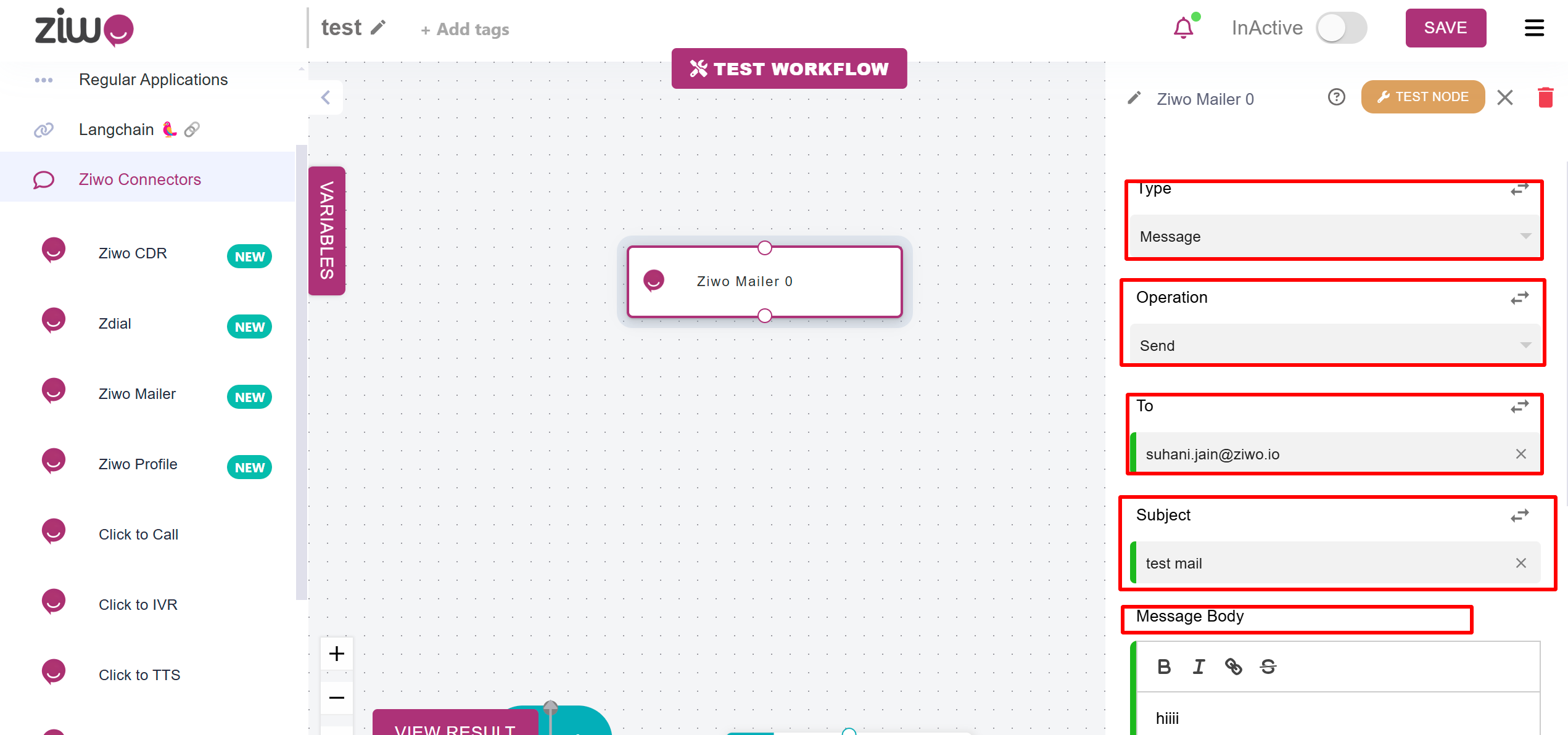This screenshot has height=735, width=1568.
Task: Click the help question mark icon
Action: [x=1336, y=97]
